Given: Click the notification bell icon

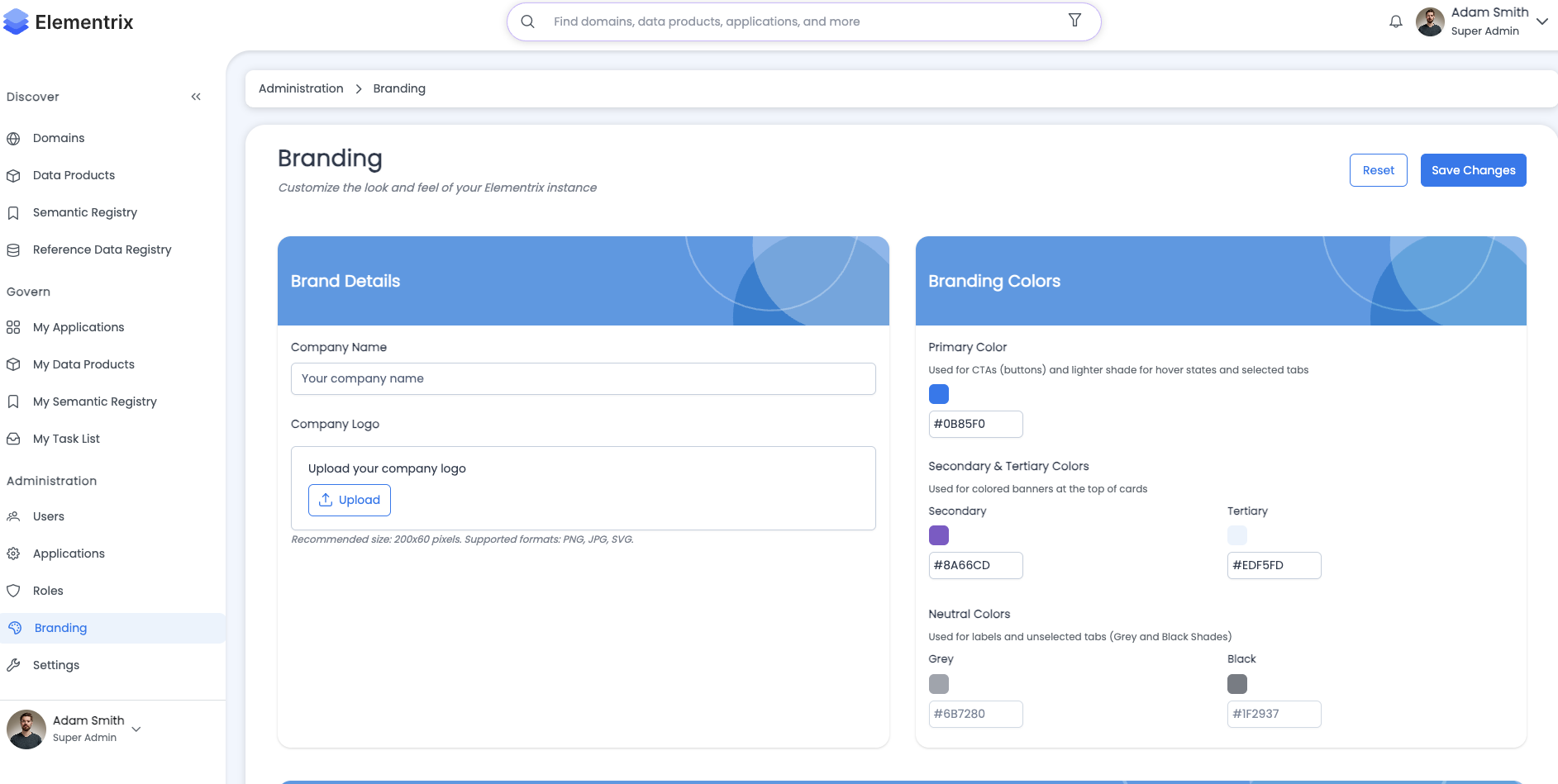Looking at the screenshot, I should pyautogui.click(x=1396, y=21).
